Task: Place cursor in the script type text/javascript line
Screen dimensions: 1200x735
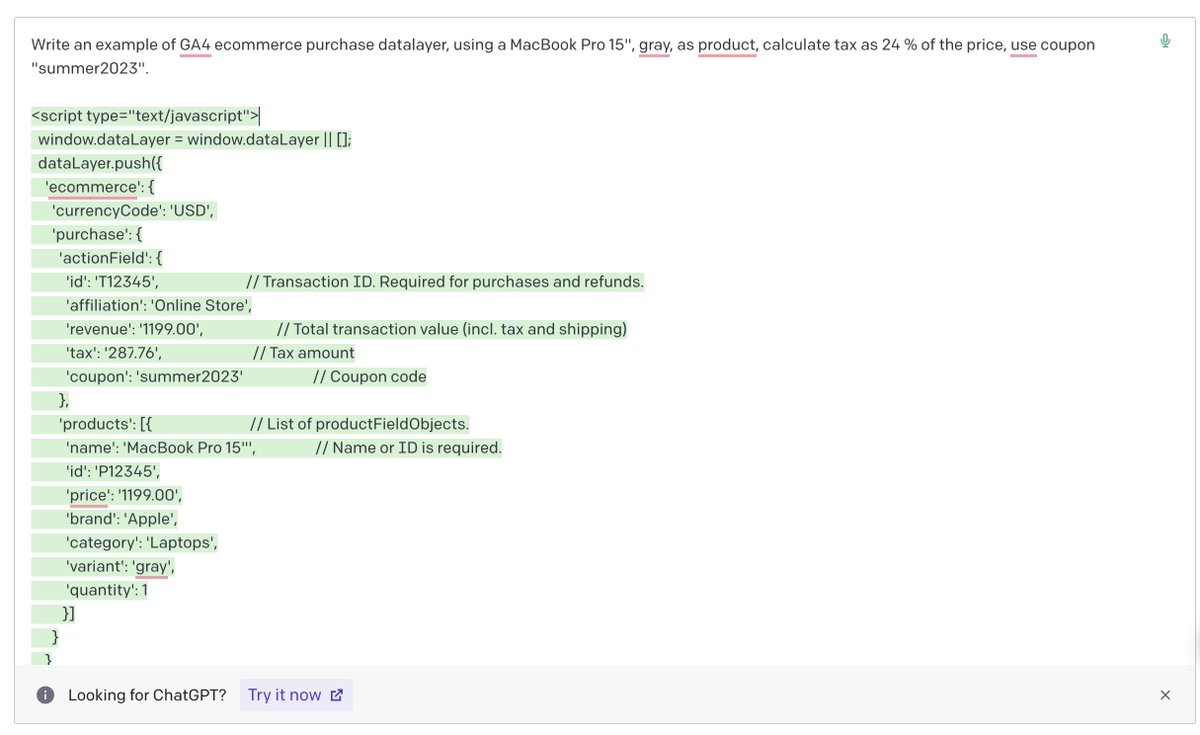Action: click(145, 115)
